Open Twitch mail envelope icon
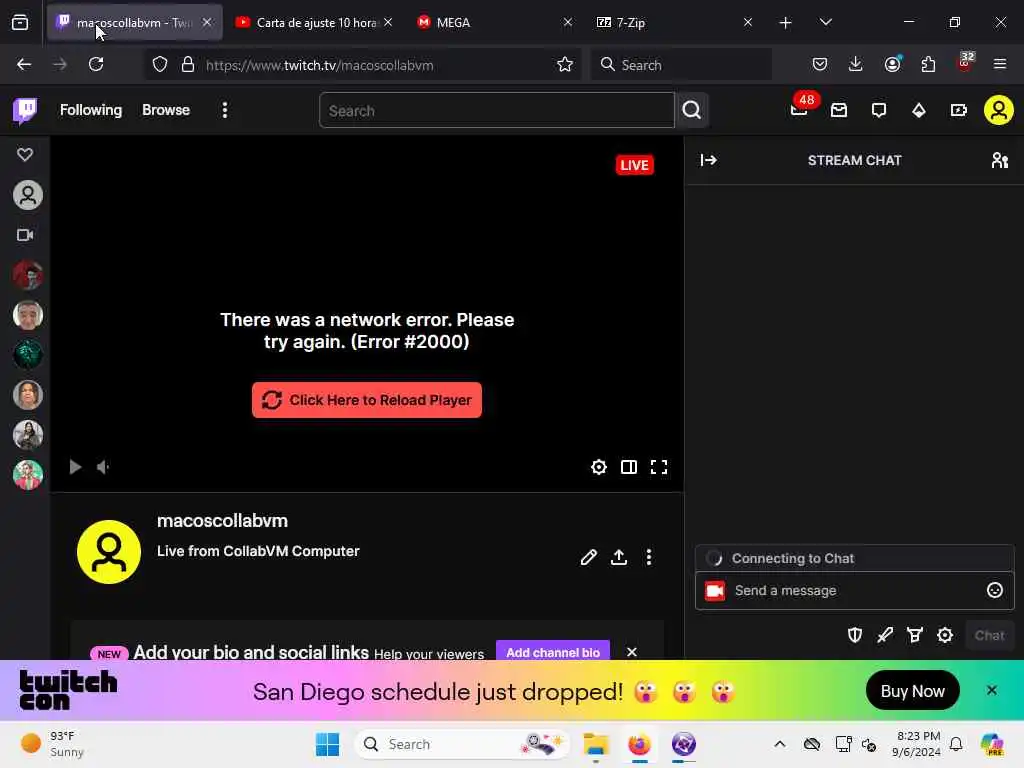This screenshot has width=1024, height=768. [839, 110]
